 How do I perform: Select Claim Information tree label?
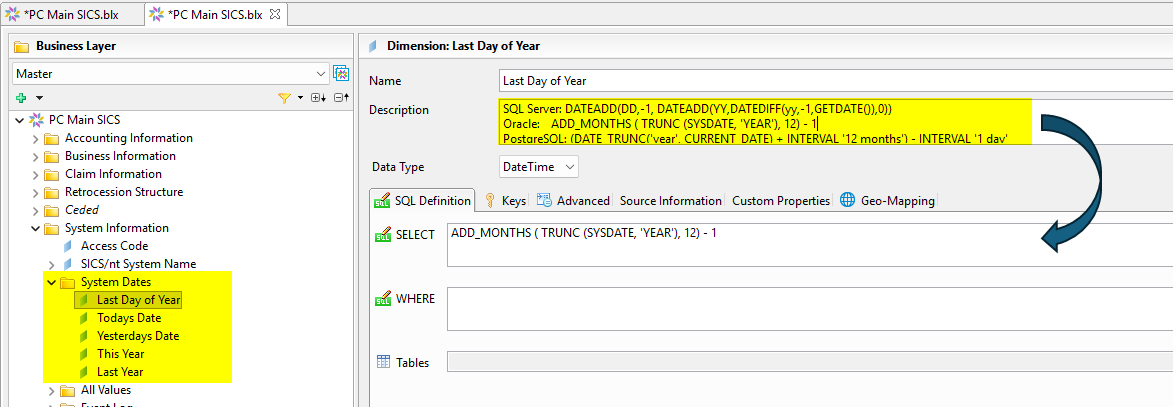114,174
